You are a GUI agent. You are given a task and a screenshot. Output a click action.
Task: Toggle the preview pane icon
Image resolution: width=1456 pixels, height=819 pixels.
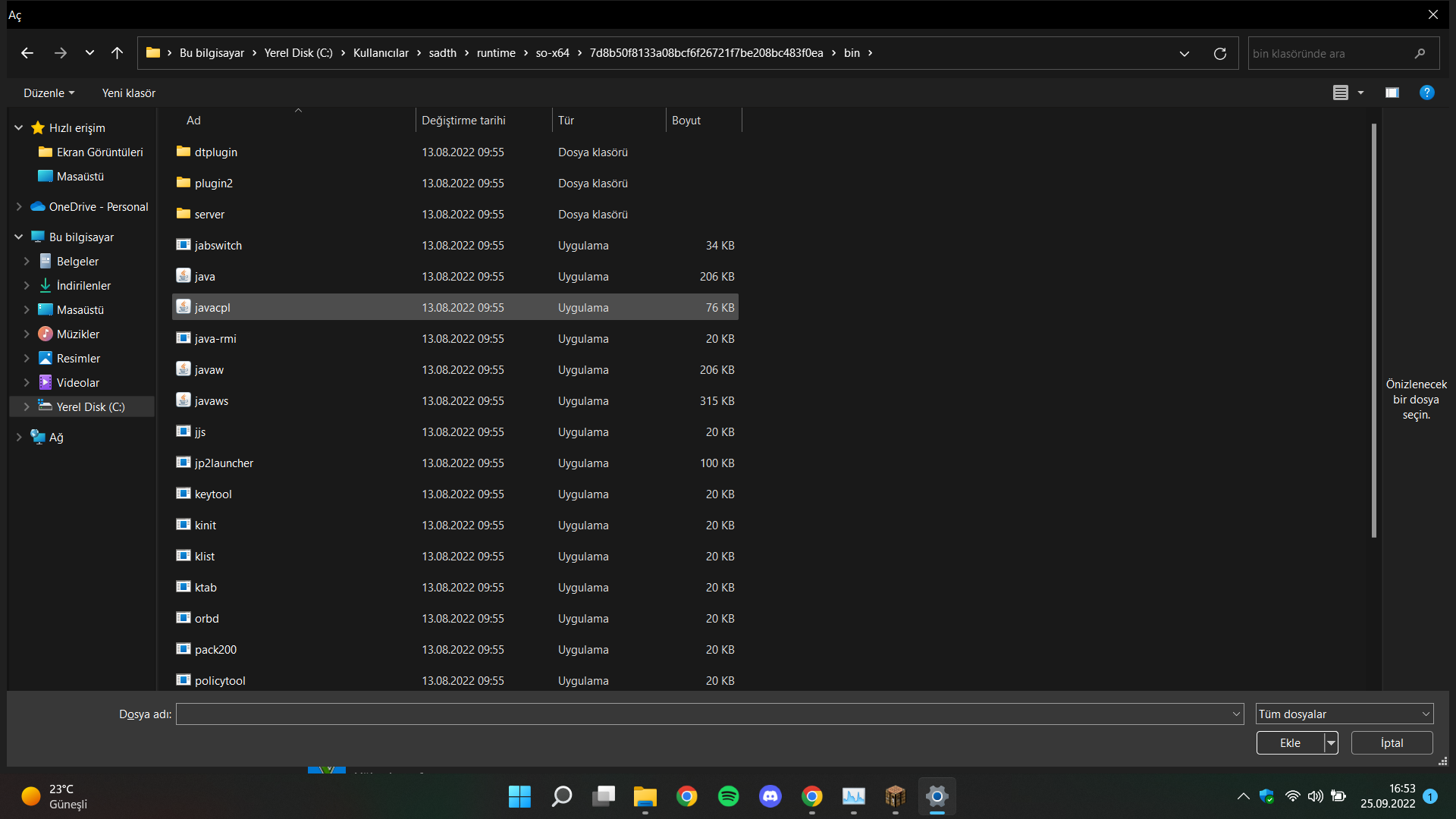tap(1392, 93)
